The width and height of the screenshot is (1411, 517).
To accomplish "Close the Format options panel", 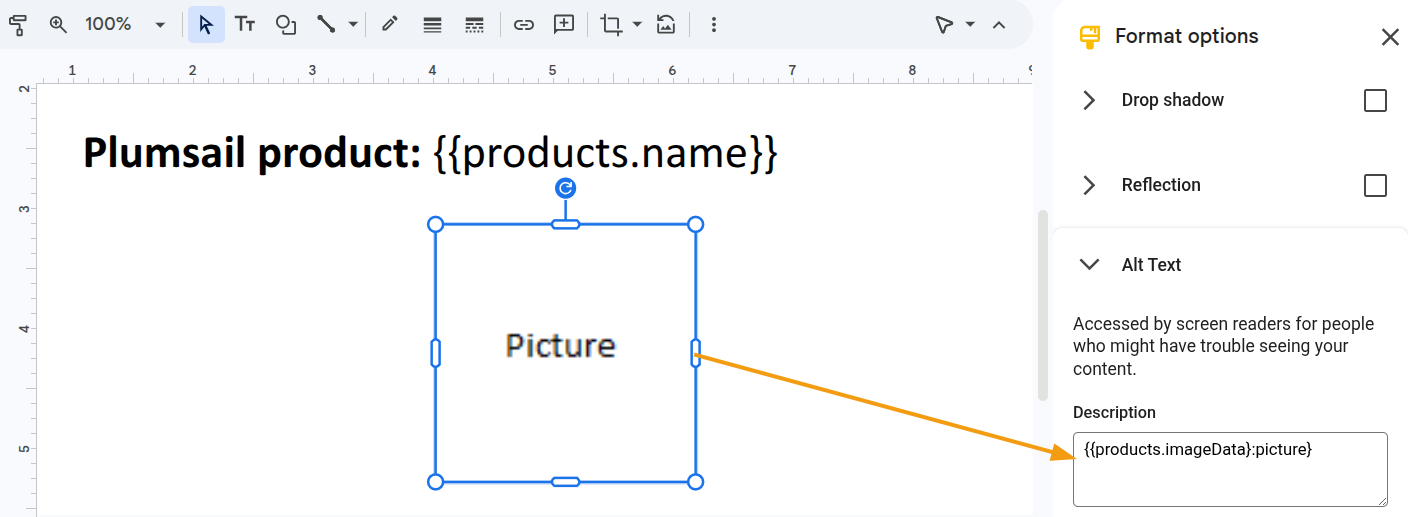I will [x=1390, y=37].
